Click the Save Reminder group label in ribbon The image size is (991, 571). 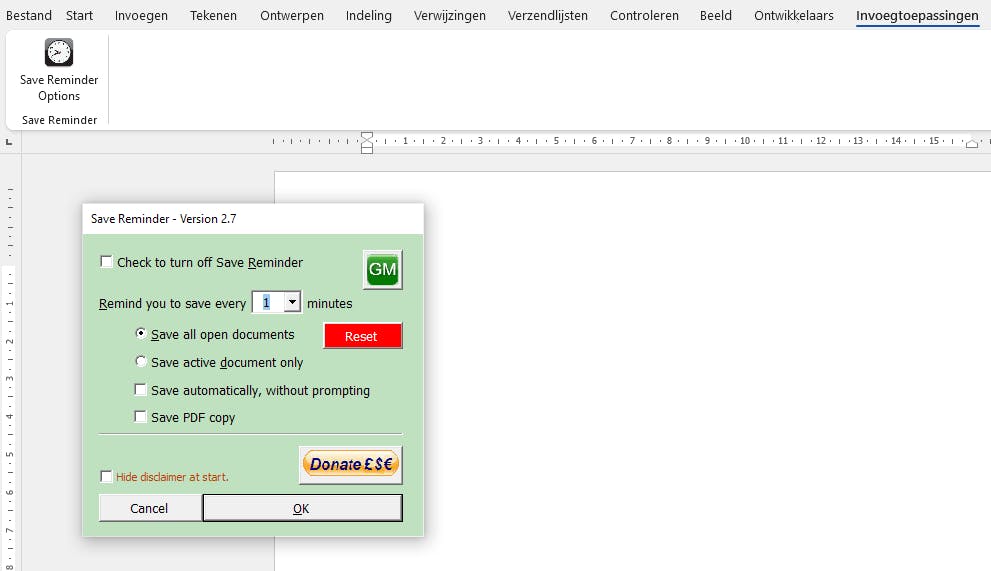(x=59, y=120)
